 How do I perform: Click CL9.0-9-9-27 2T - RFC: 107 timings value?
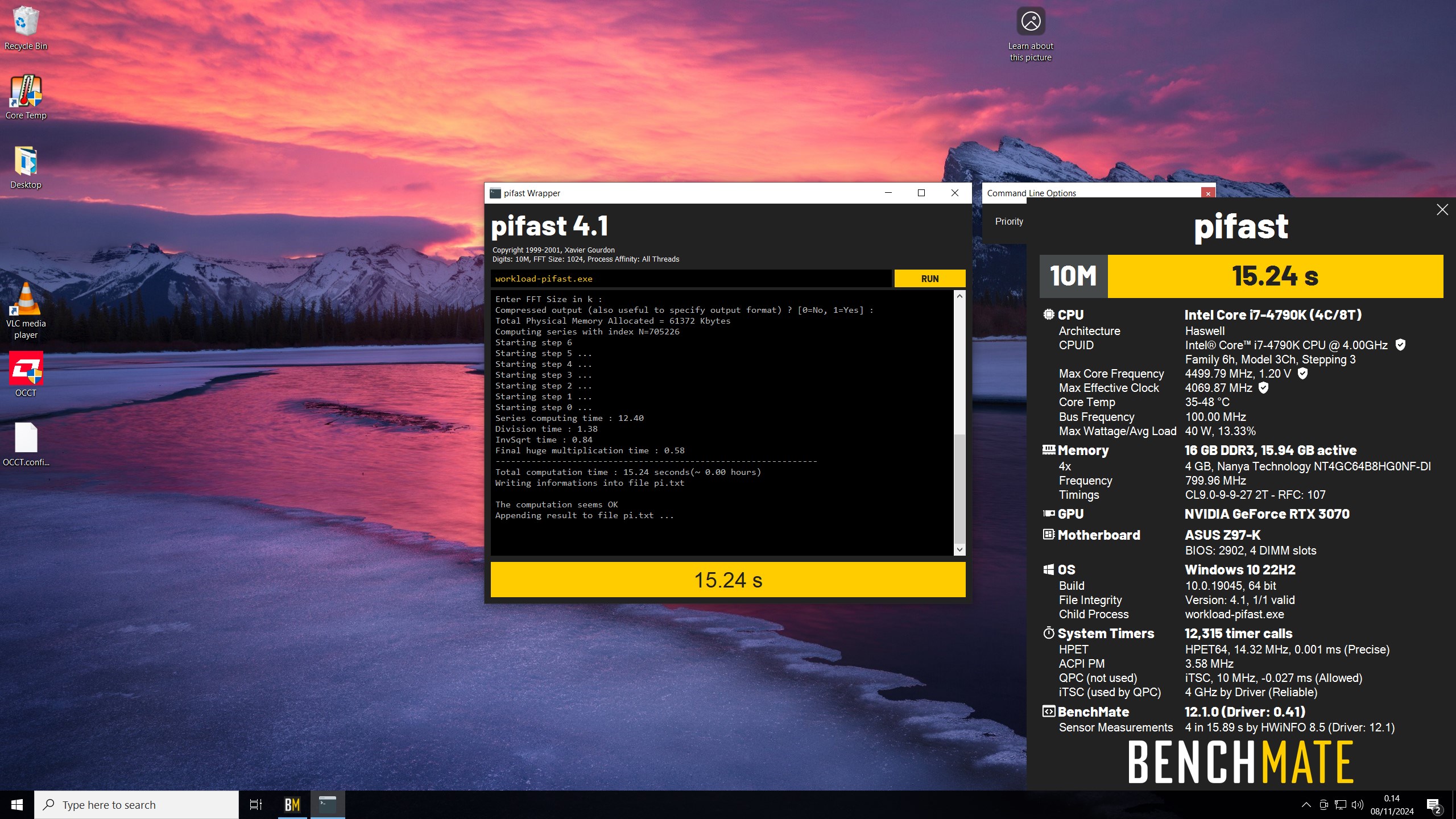pyautogui.click(x=1255, y=495)
